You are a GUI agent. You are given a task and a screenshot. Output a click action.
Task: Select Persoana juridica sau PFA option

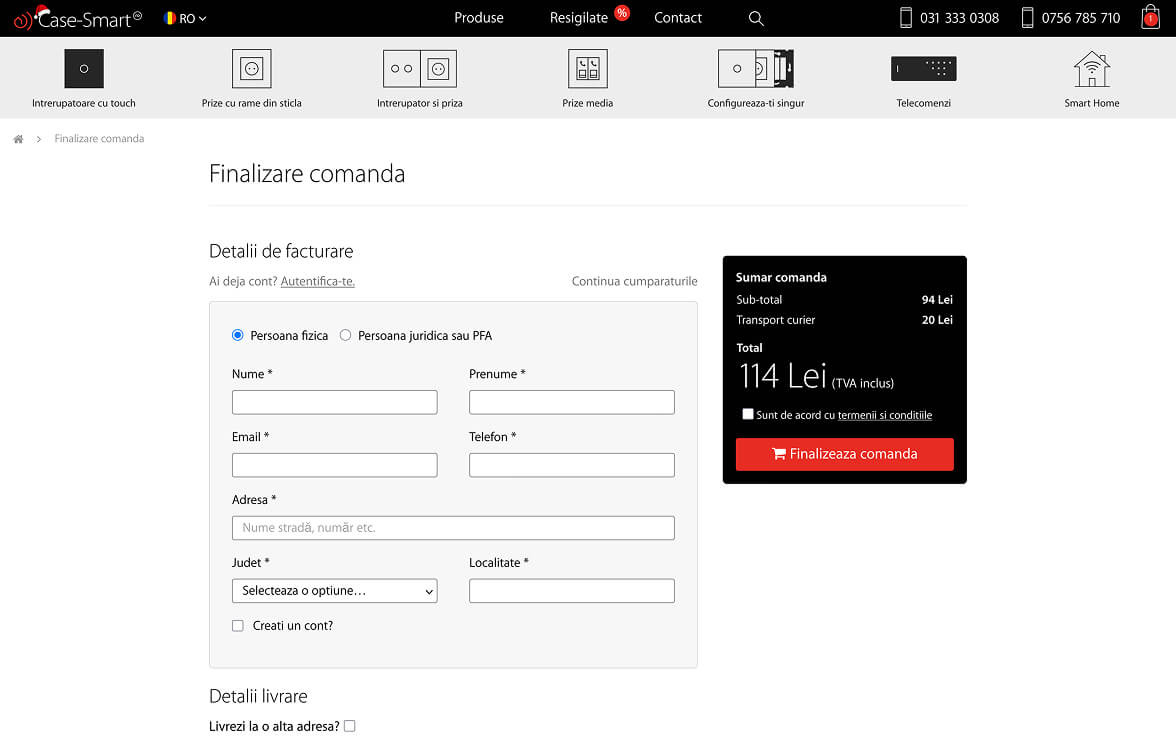346,336
